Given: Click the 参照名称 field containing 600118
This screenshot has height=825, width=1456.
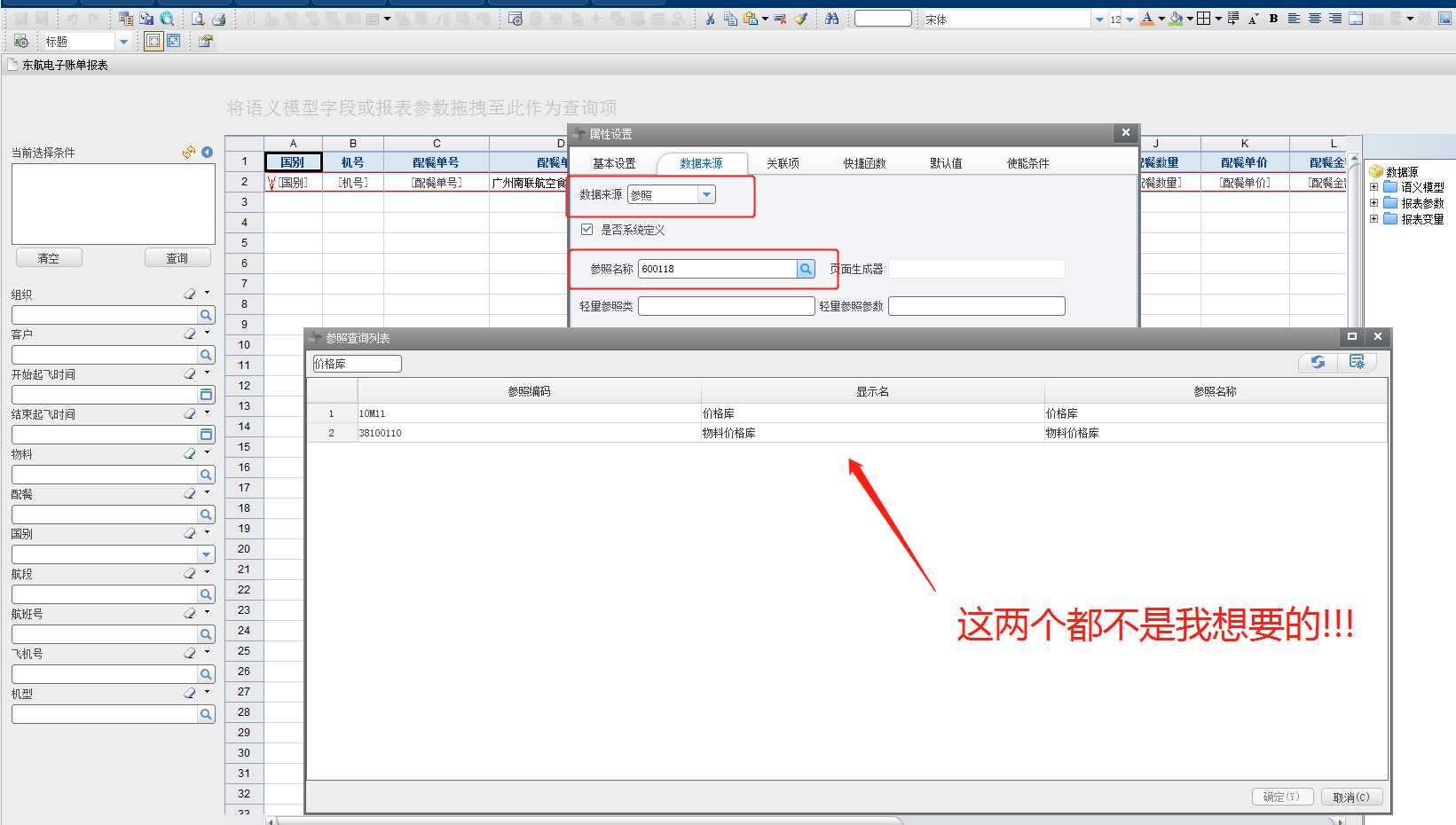Looking at the screenshot, I should (717, 269).
